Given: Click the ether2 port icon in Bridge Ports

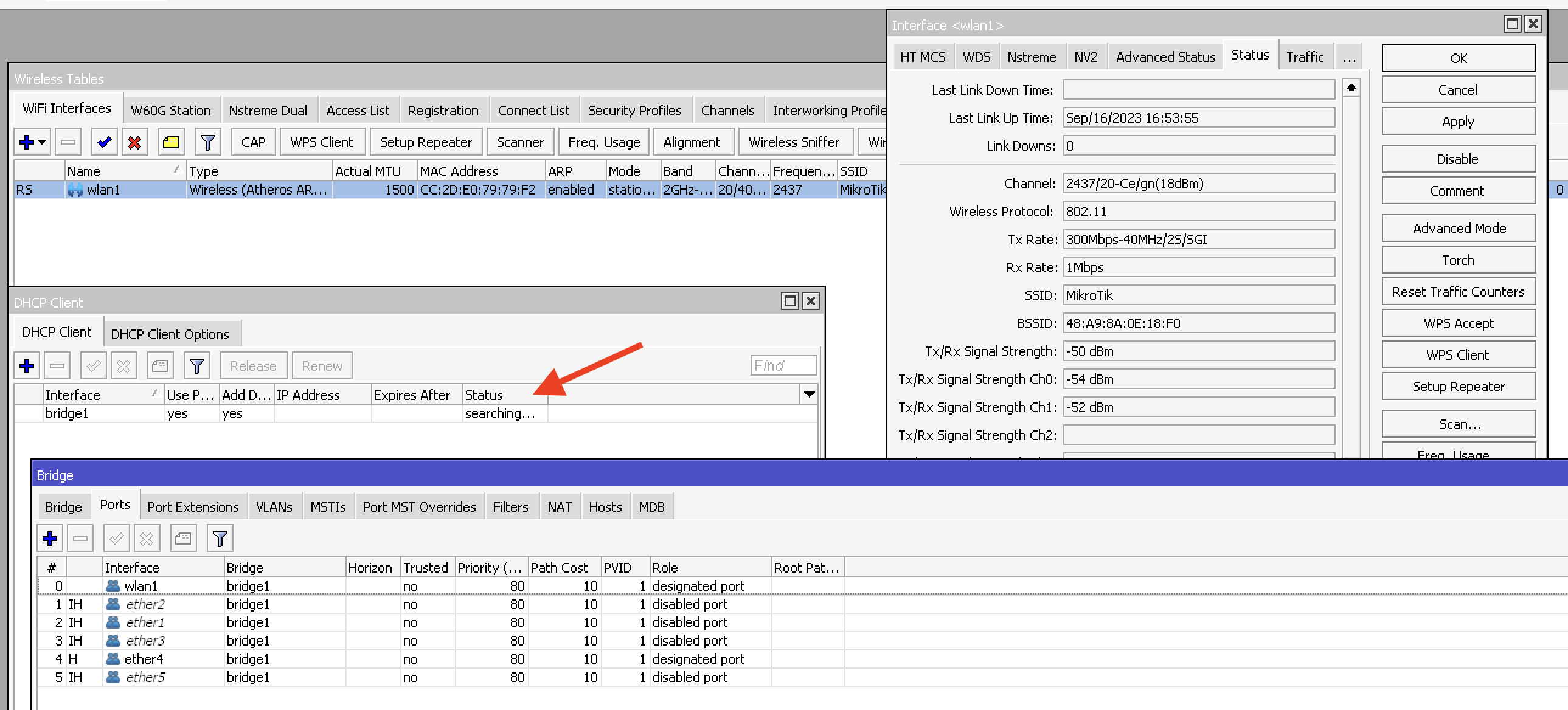Looking at the screenshot, I should (x=113, y=604).
